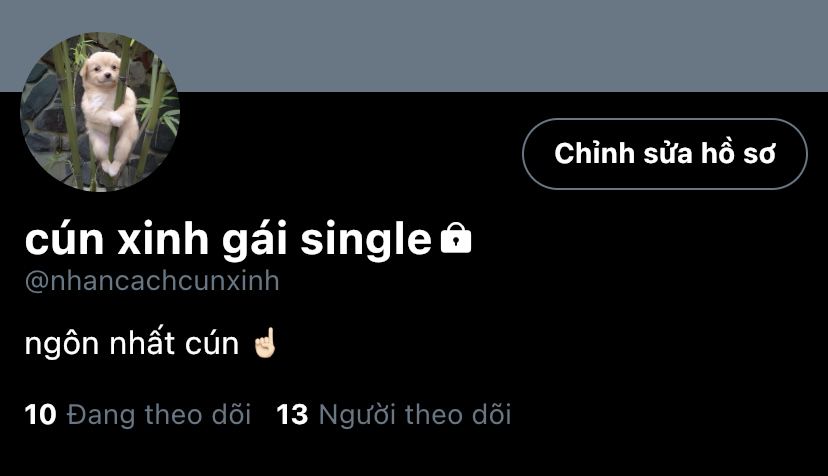The width and height of the screenshot is (828, 476).
Task: Click the followers count number 13
Action: pyautogui.click(x=292, y=415)
